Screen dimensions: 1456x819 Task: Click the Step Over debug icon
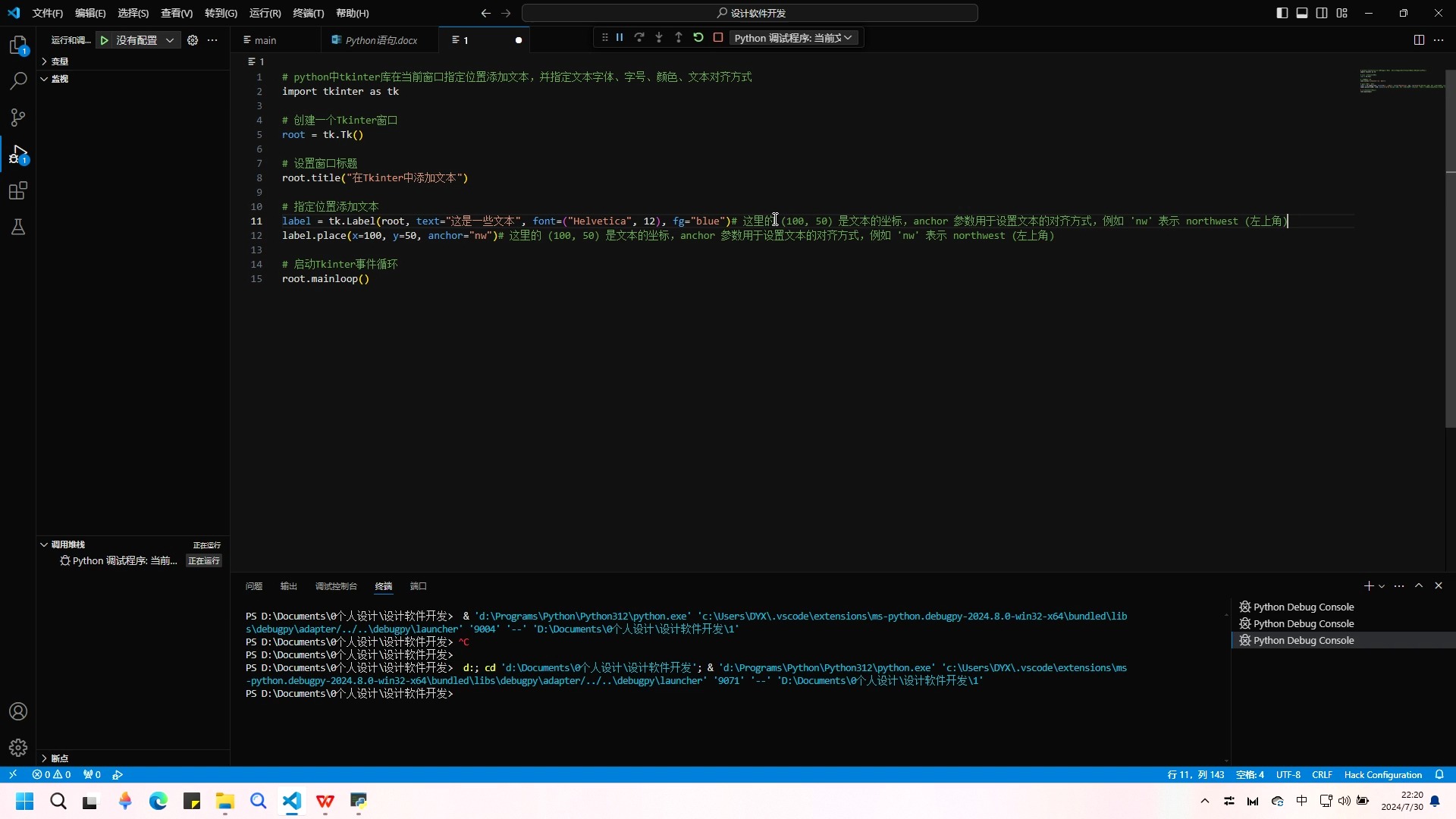[x=639, y=37]
